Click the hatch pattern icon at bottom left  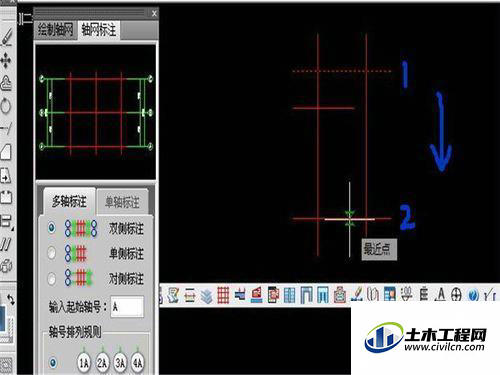pos(6,365)
